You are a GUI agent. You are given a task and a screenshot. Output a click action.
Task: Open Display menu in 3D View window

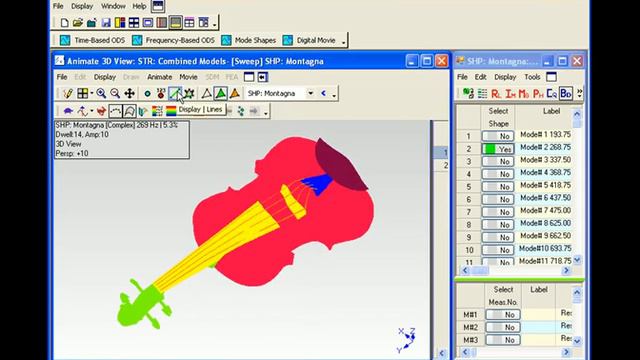pos(105,77)
